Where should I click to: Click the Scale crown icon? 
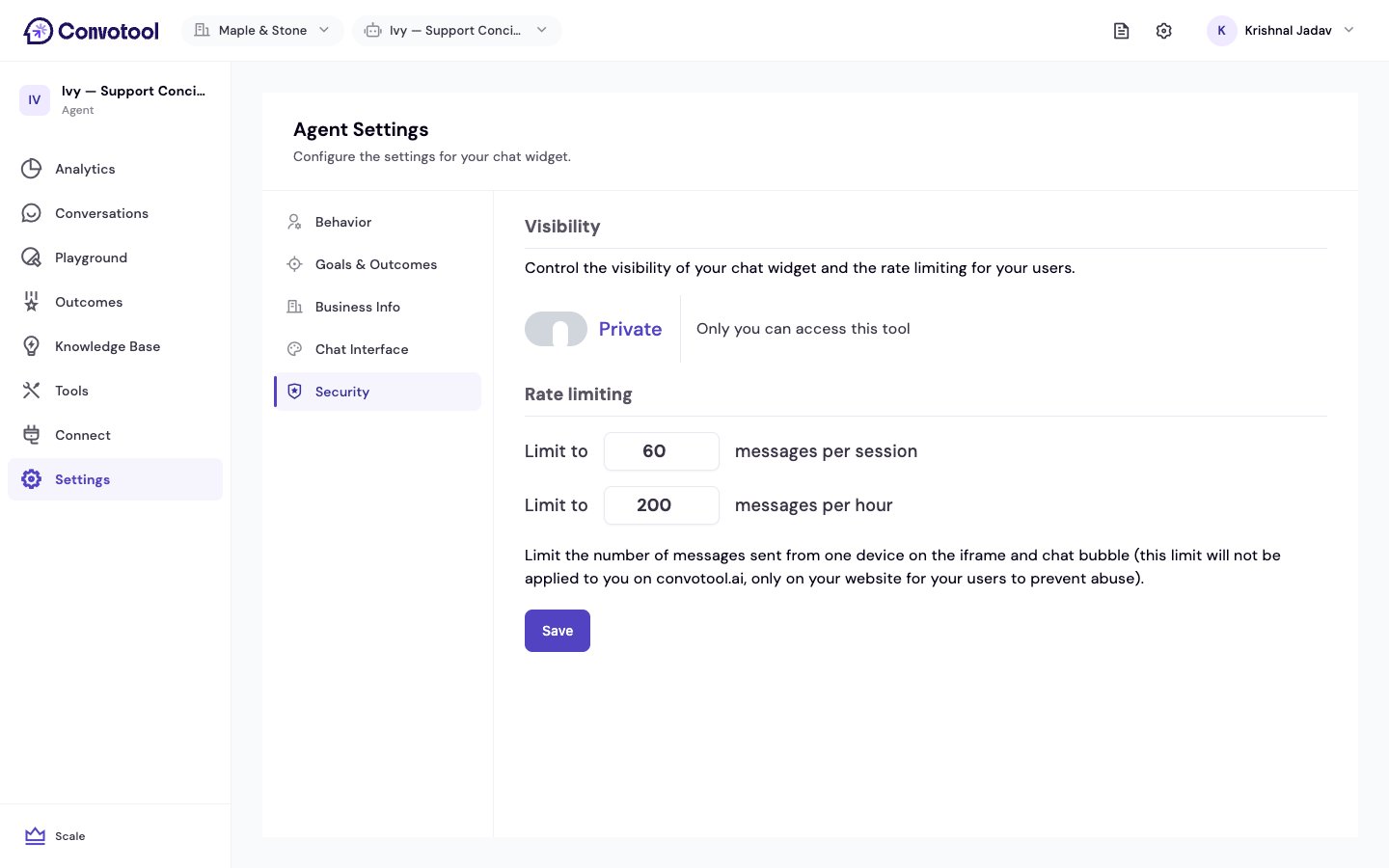(x=36, y=836)
